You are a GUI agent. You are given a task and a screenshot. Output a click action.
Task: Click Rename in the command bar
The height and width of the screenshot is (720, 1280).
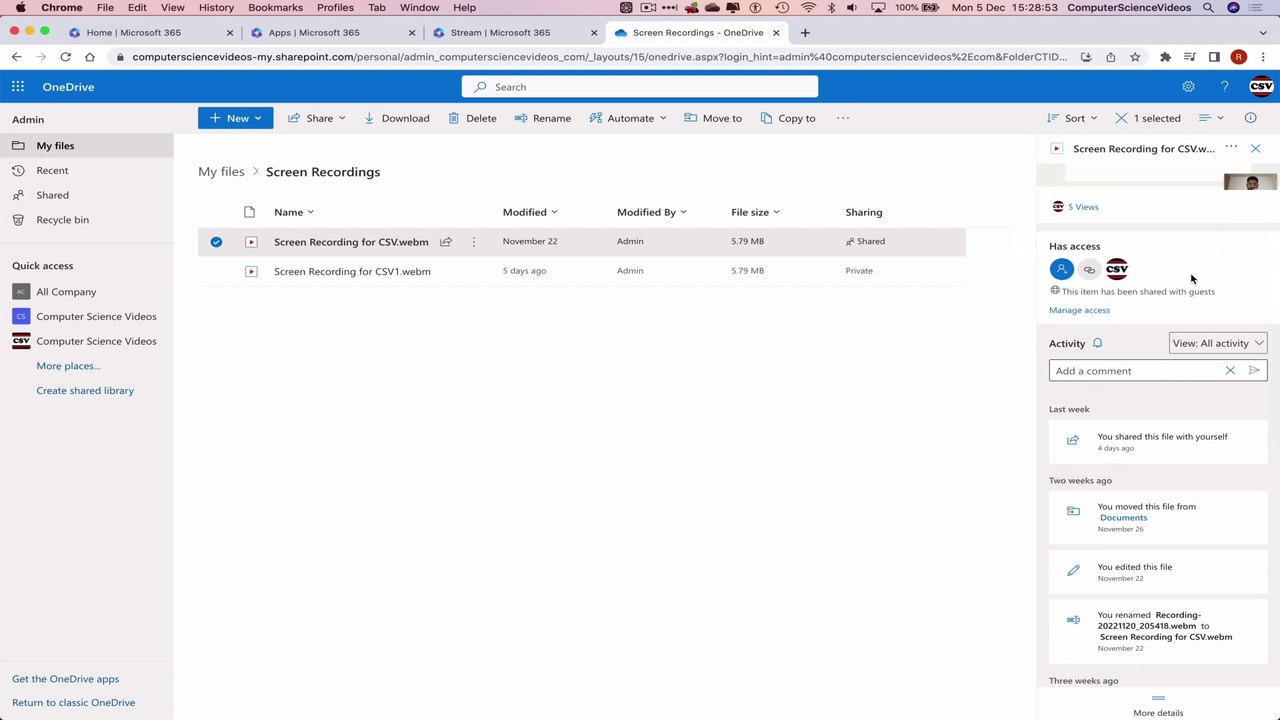(543, 118)
